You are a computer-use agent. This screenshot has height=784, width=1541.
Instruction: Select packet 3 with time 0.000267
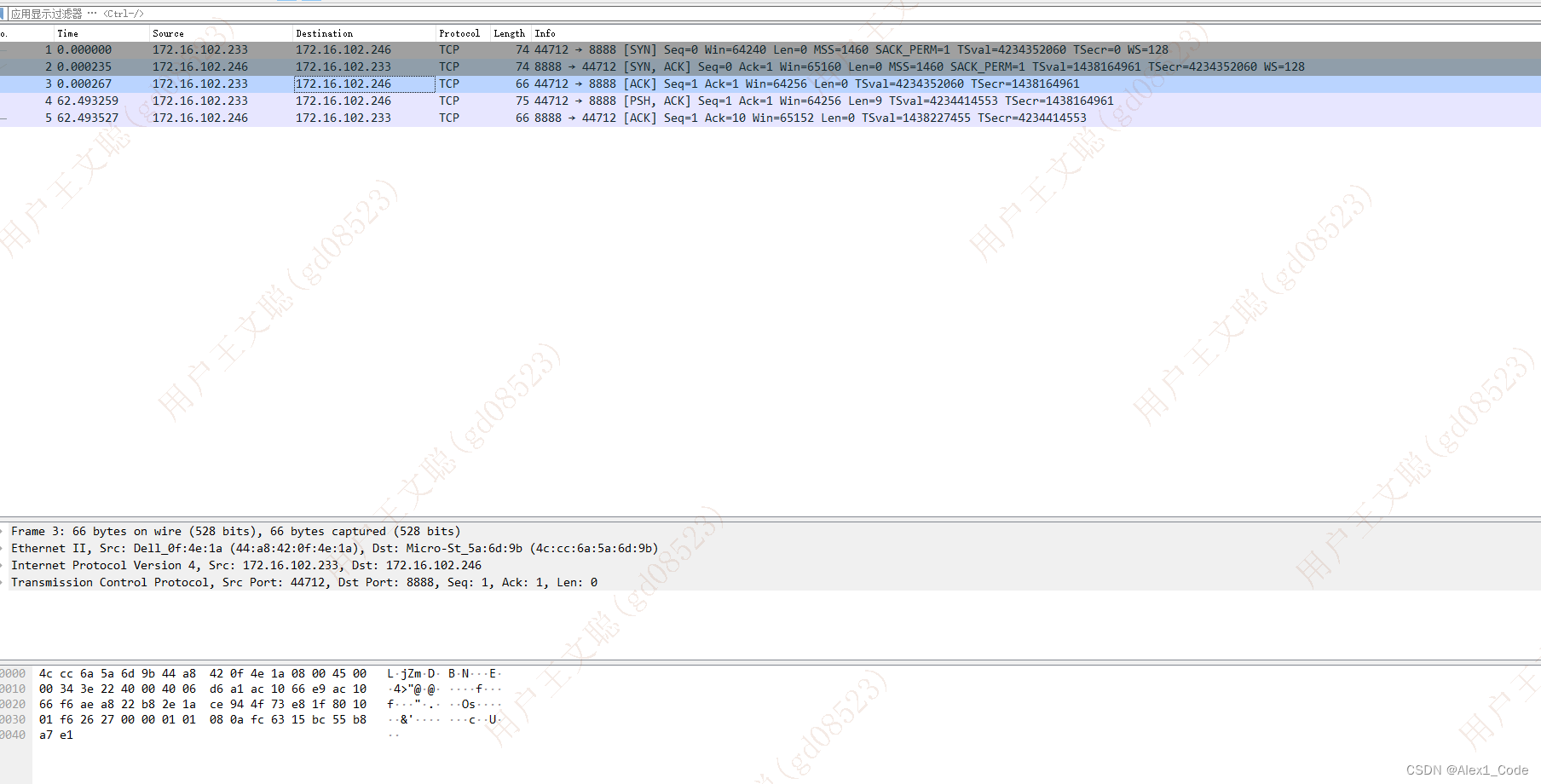pos(770,84)
